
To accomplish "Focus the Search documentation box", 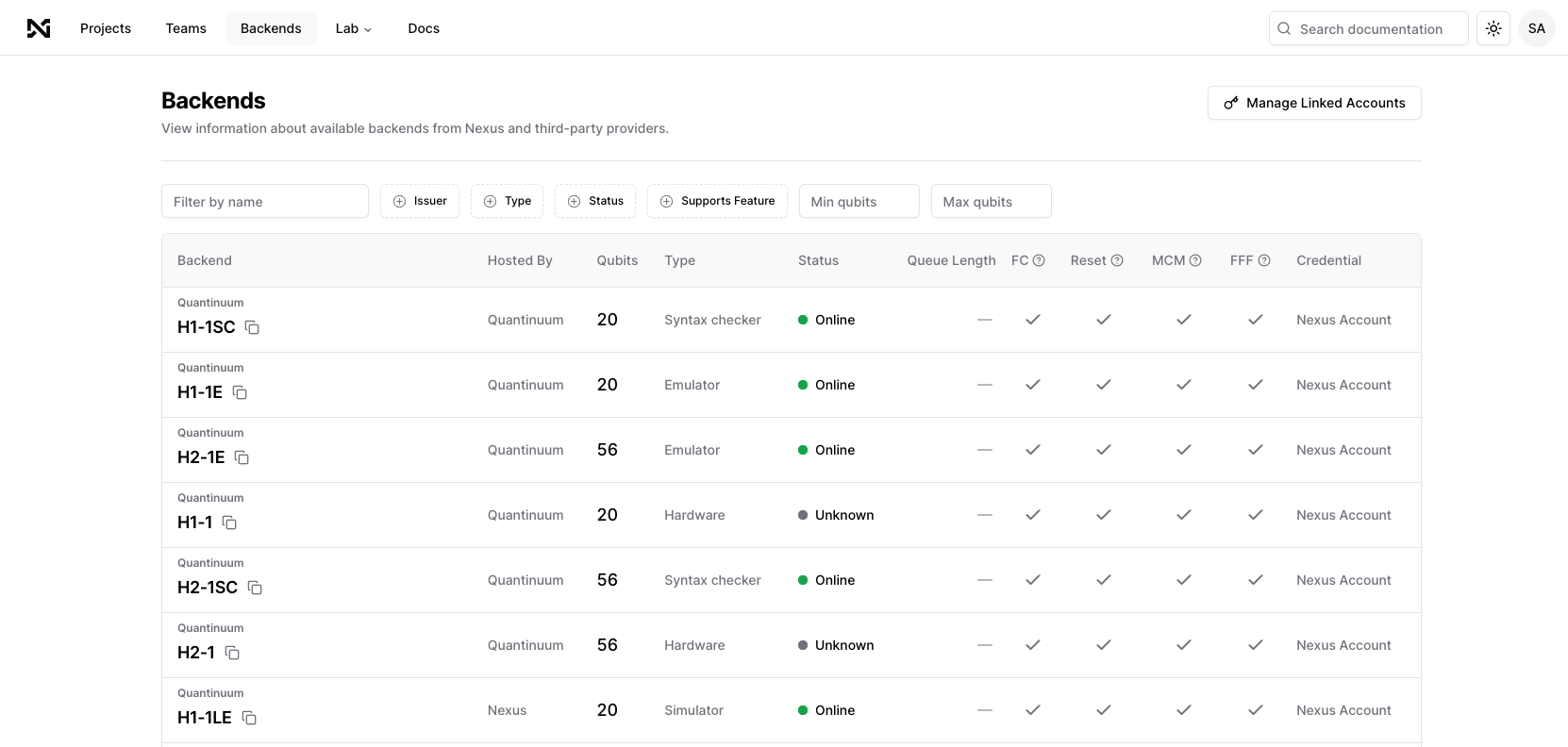I will click(1369, 28).
